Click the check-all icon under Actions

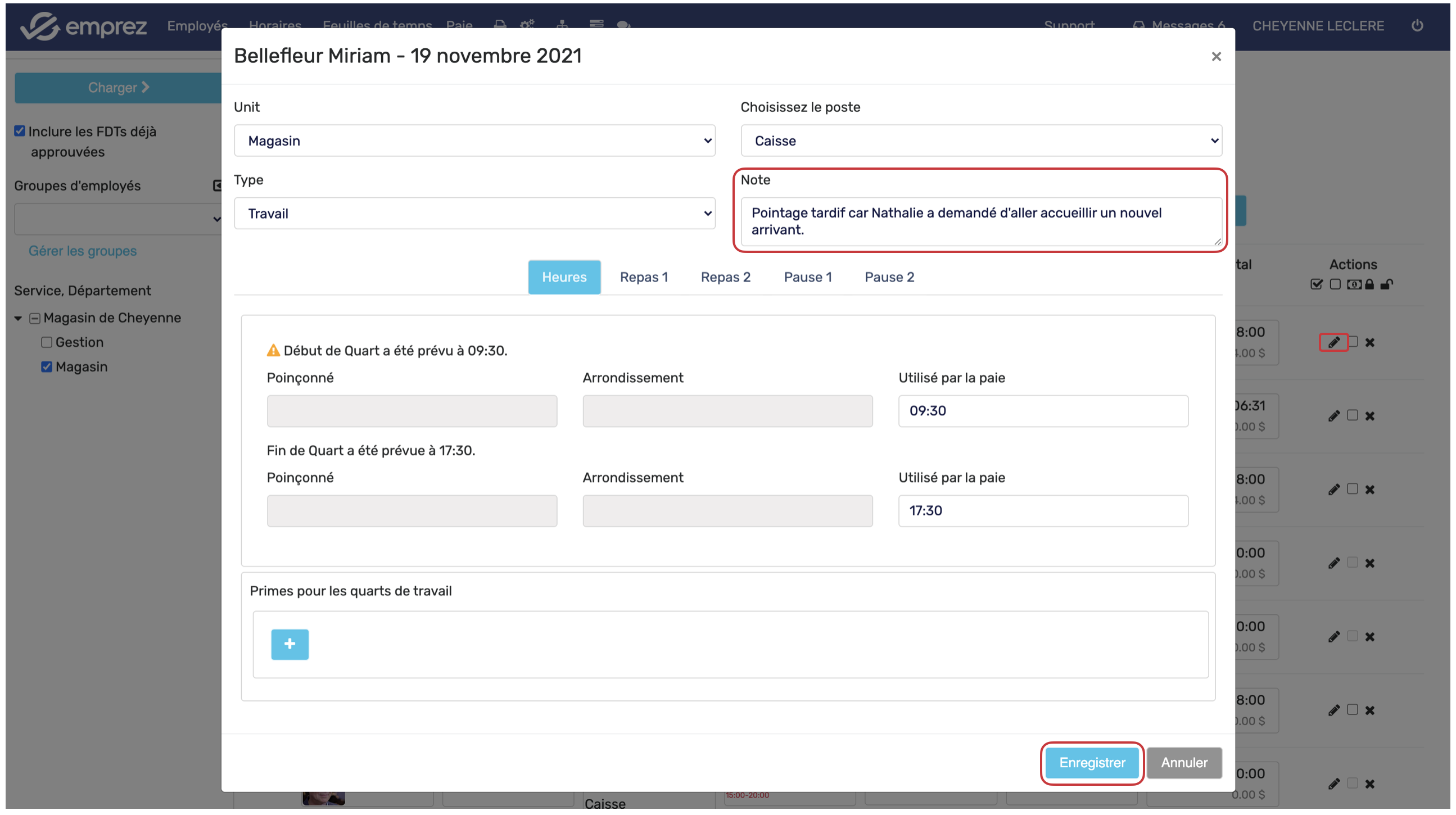[1317, 284]
